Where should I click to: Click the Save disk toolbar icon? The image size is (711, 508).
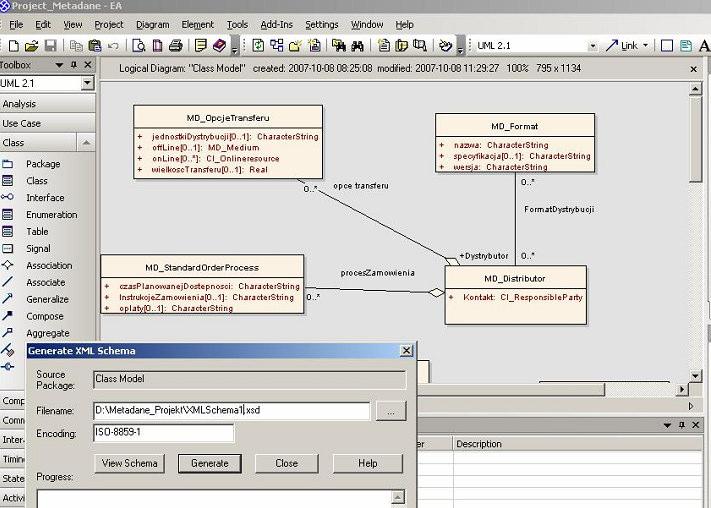click(50, 45)
